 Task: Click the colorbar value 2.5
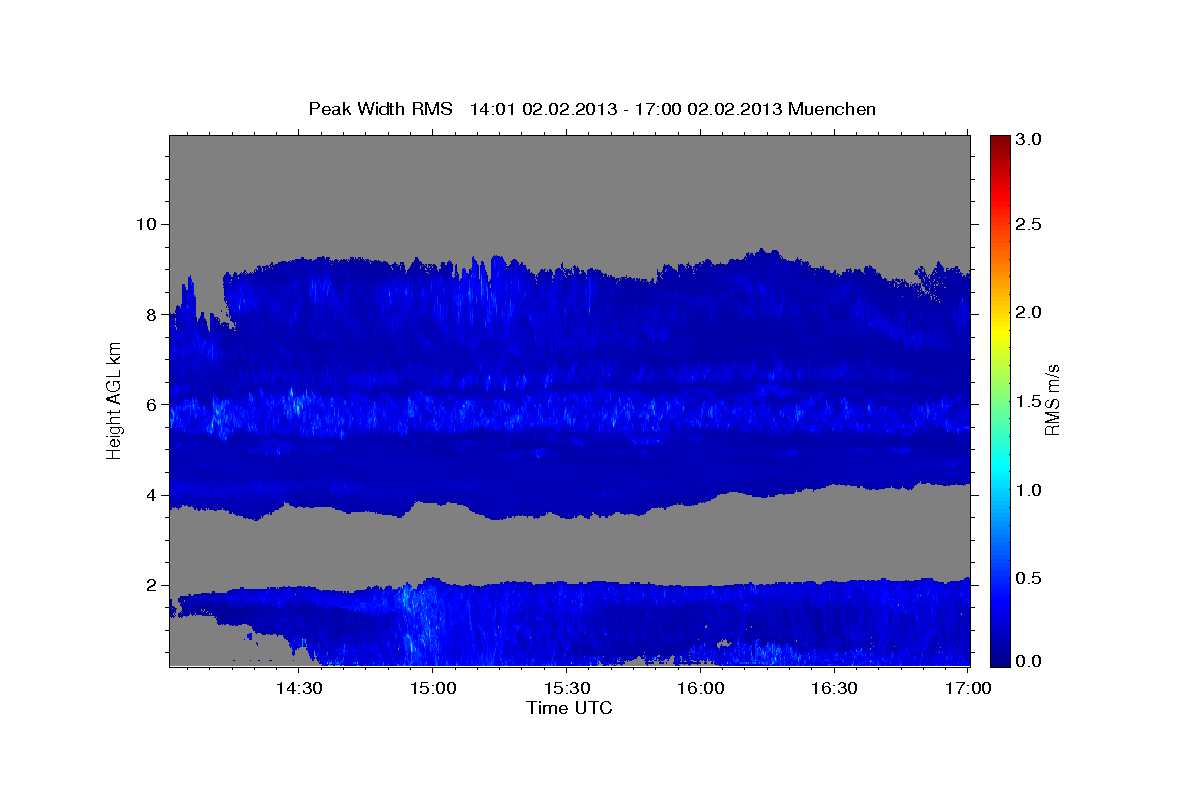tap(1030, 224)
